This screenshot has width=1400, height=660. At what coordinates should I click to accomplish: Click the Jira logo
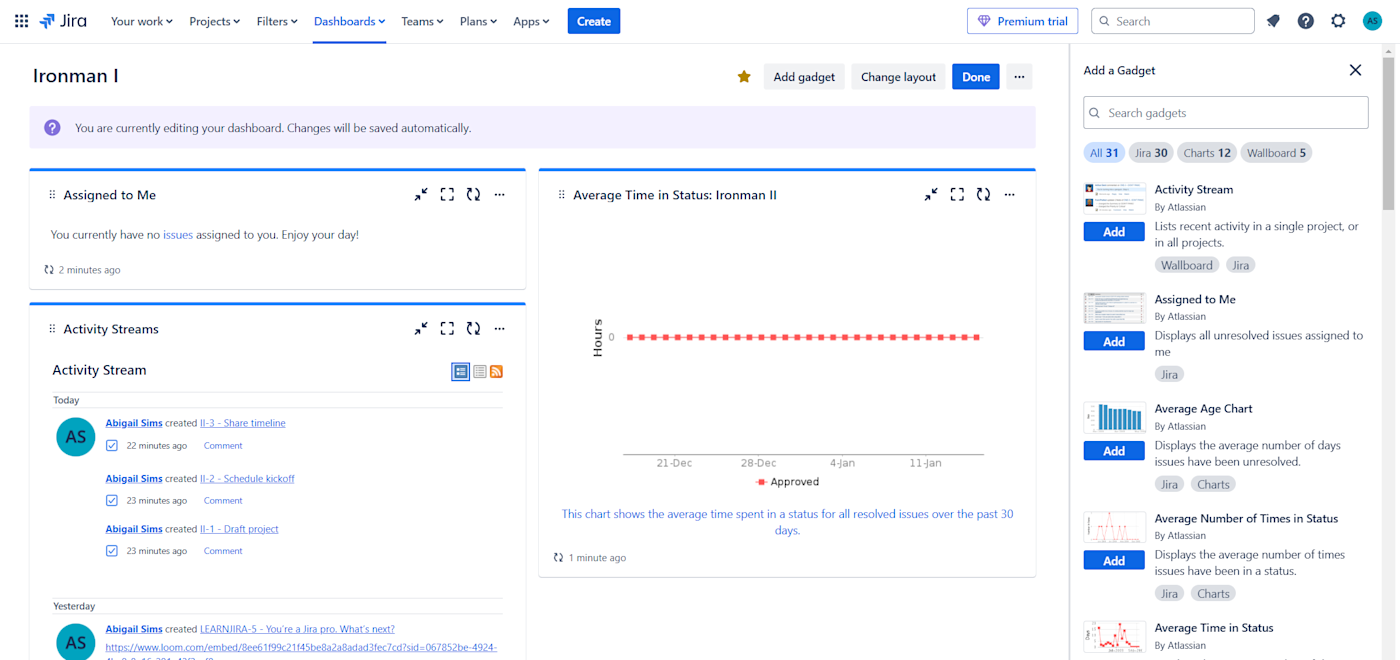pyautogui.click(x=63, y=21)
